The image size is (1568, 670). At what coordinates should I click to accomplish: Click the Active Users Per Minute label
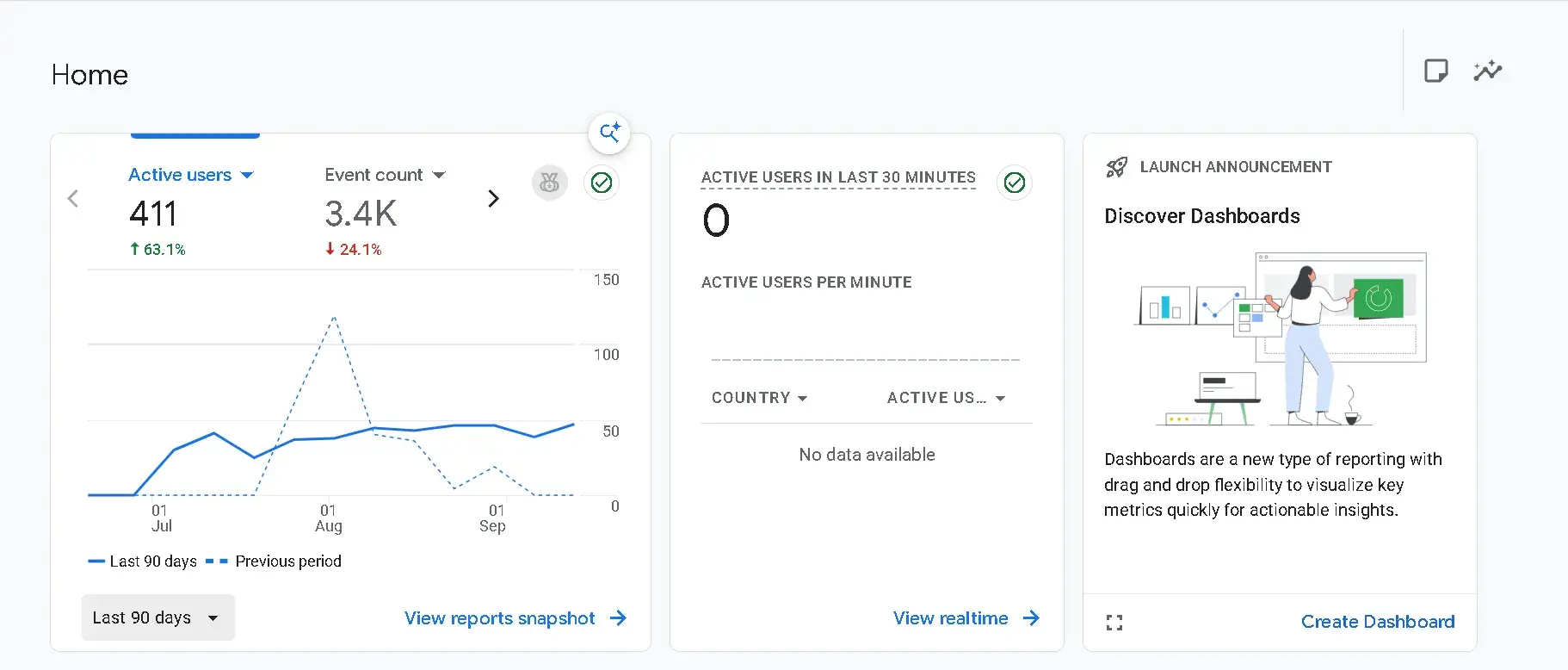806,282
